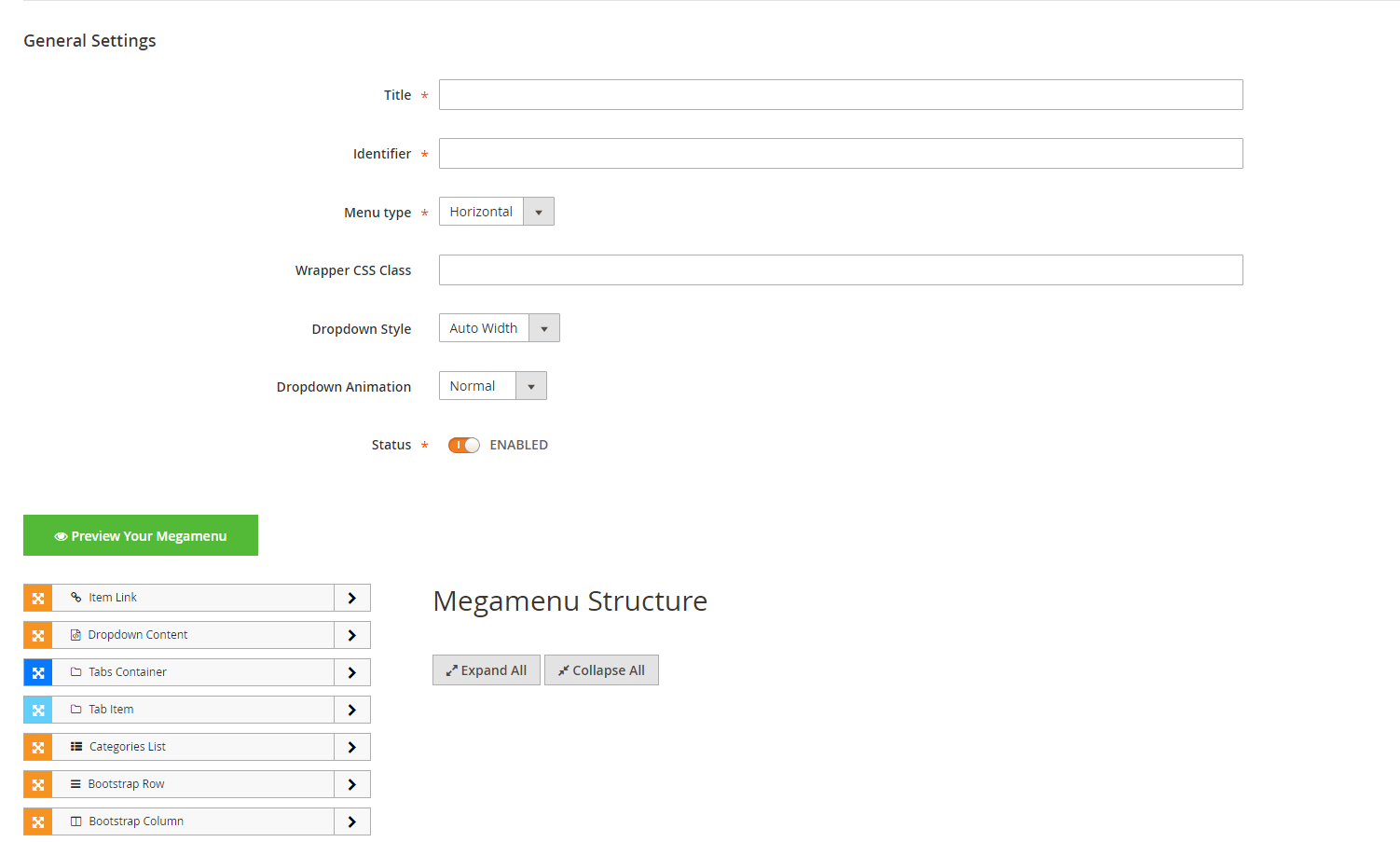Select the Tabs Container element label
Image resolution: width=1400 pixels, height=842 pixels.
tap(128, 672)
